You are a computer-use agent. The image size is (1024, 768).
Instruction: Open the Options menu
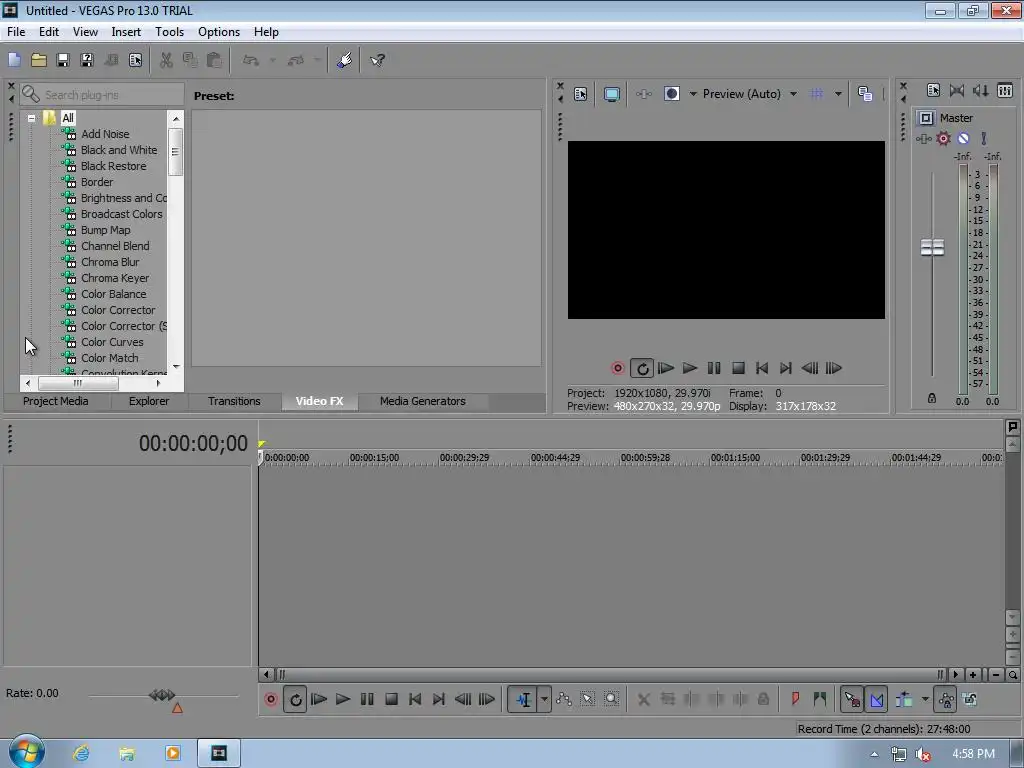coord(219,32)
